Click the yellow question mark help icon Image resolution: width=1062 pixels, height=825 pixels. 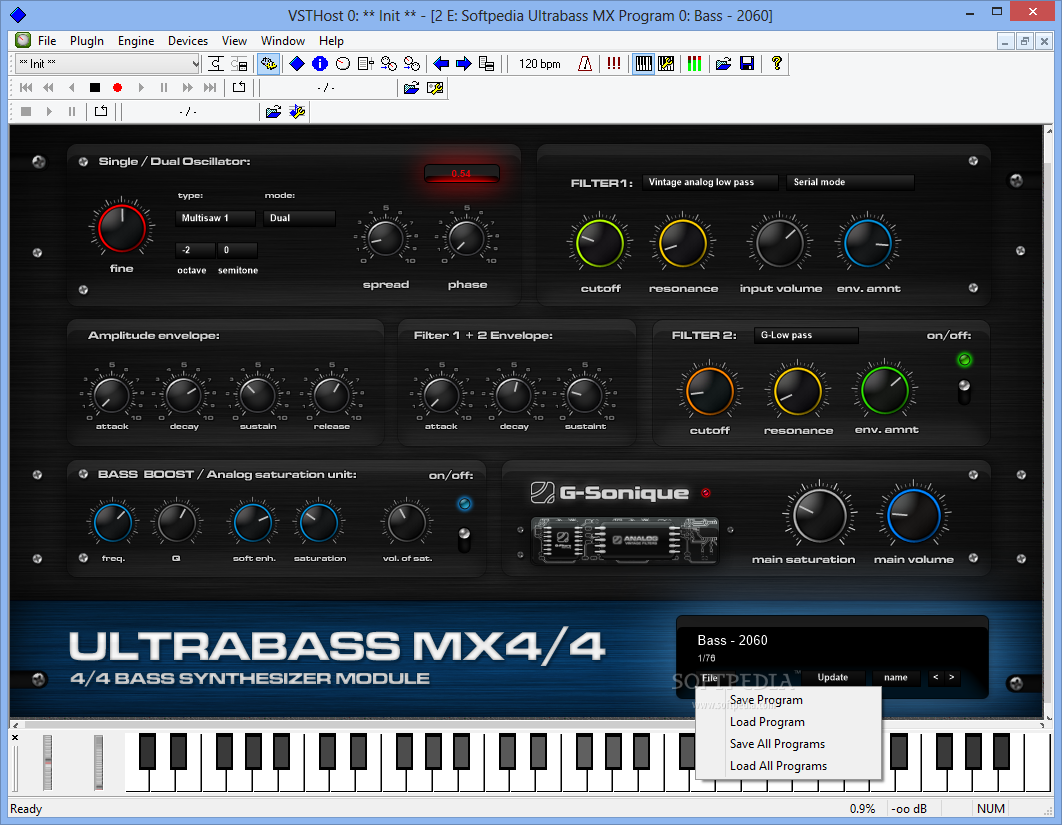tap(776, 64)
